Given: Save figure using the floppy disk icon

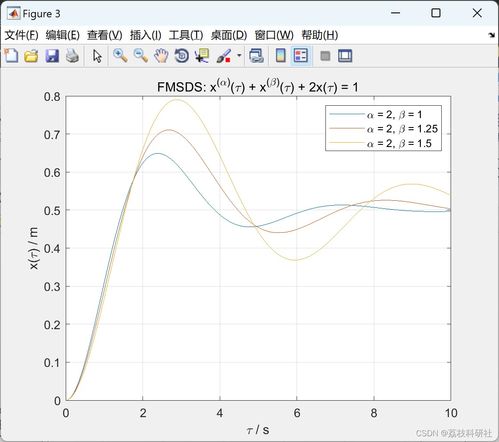Looking at the screenshot, I should [x=52, y=56].
